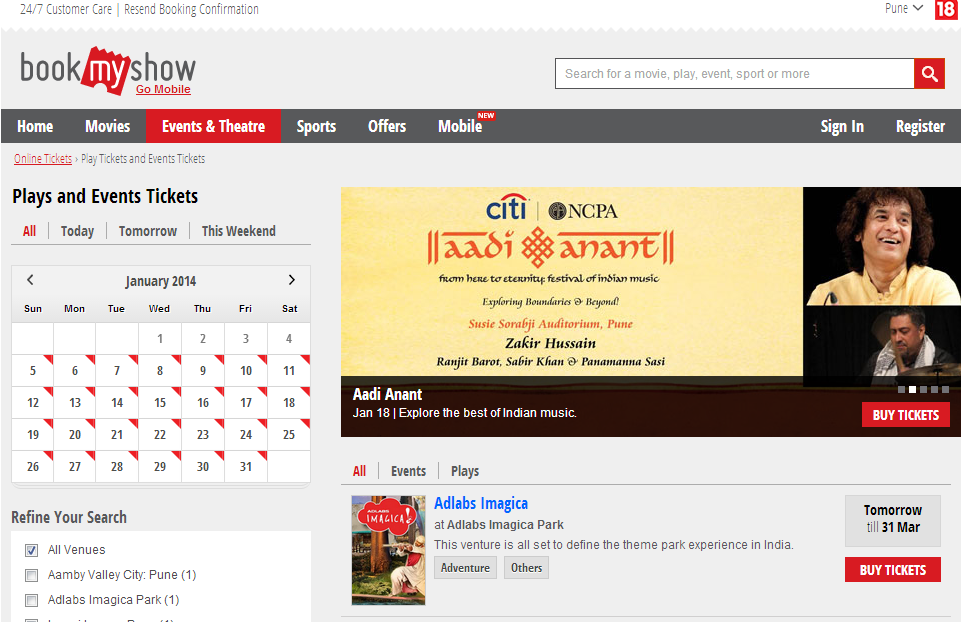Switch listing to Plays tab
The height and width of the screenshot is (622, 961).
pos(465,471)
